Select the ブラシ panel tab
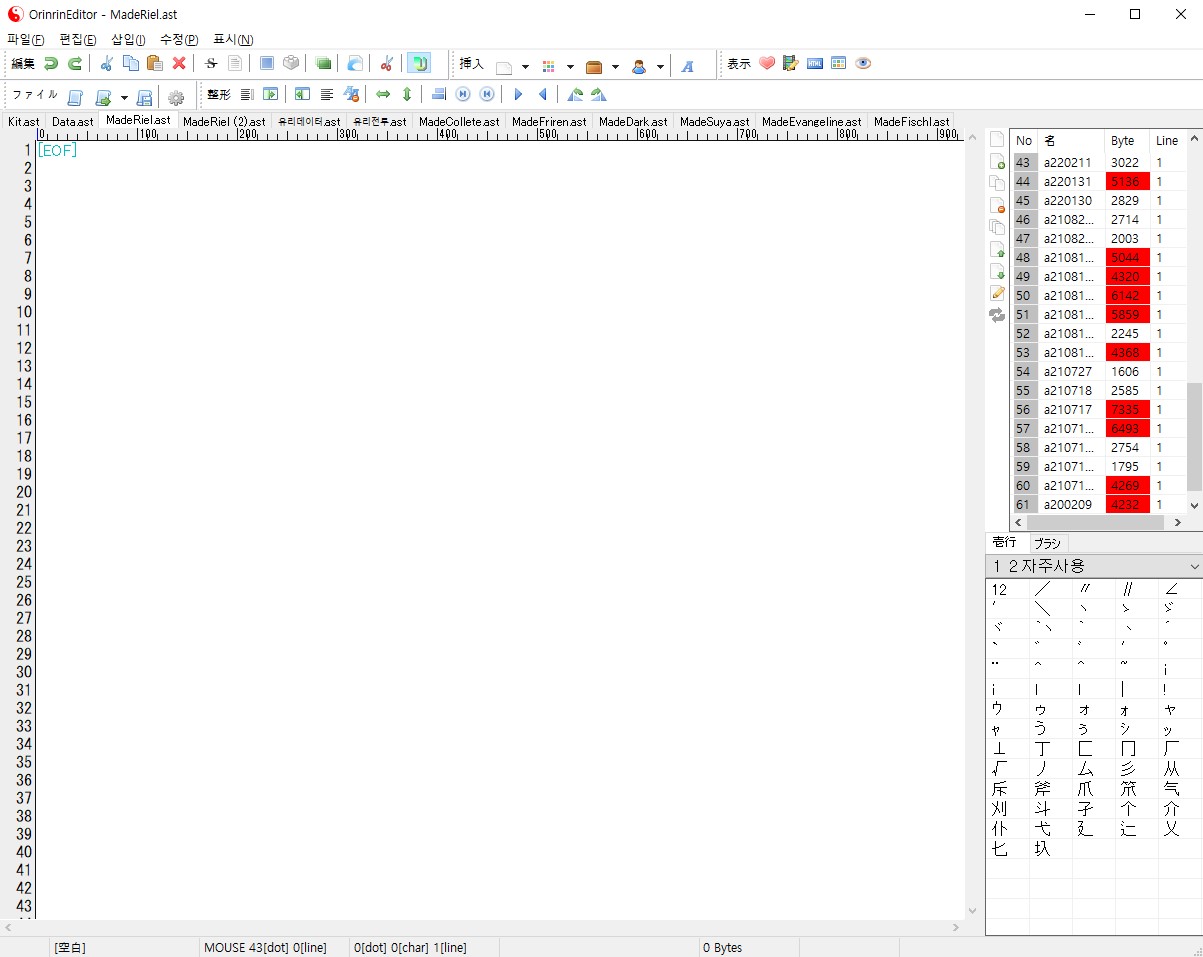Viewport: 1203px width, 957px height. (1047, 543)
